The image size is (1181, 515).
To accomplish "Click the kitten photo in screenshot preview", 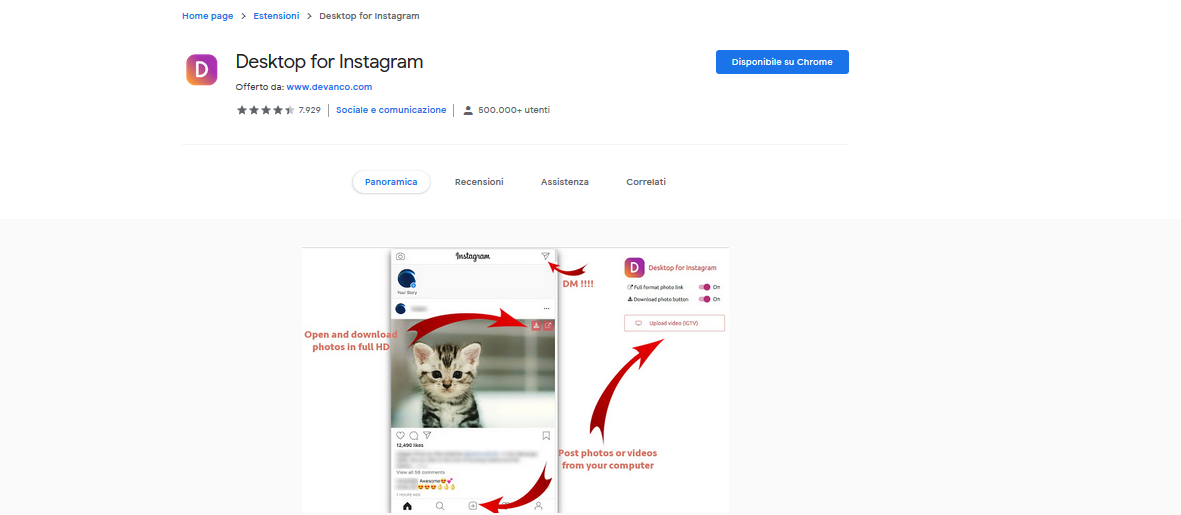I will coord(473,373).
